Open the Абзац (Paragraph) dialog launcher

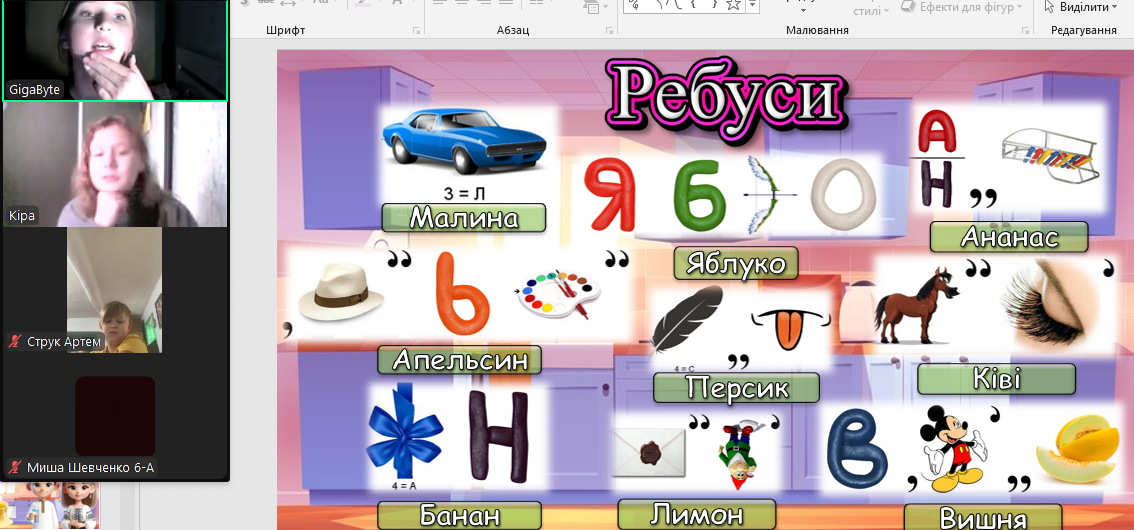(x=608, y=31)
